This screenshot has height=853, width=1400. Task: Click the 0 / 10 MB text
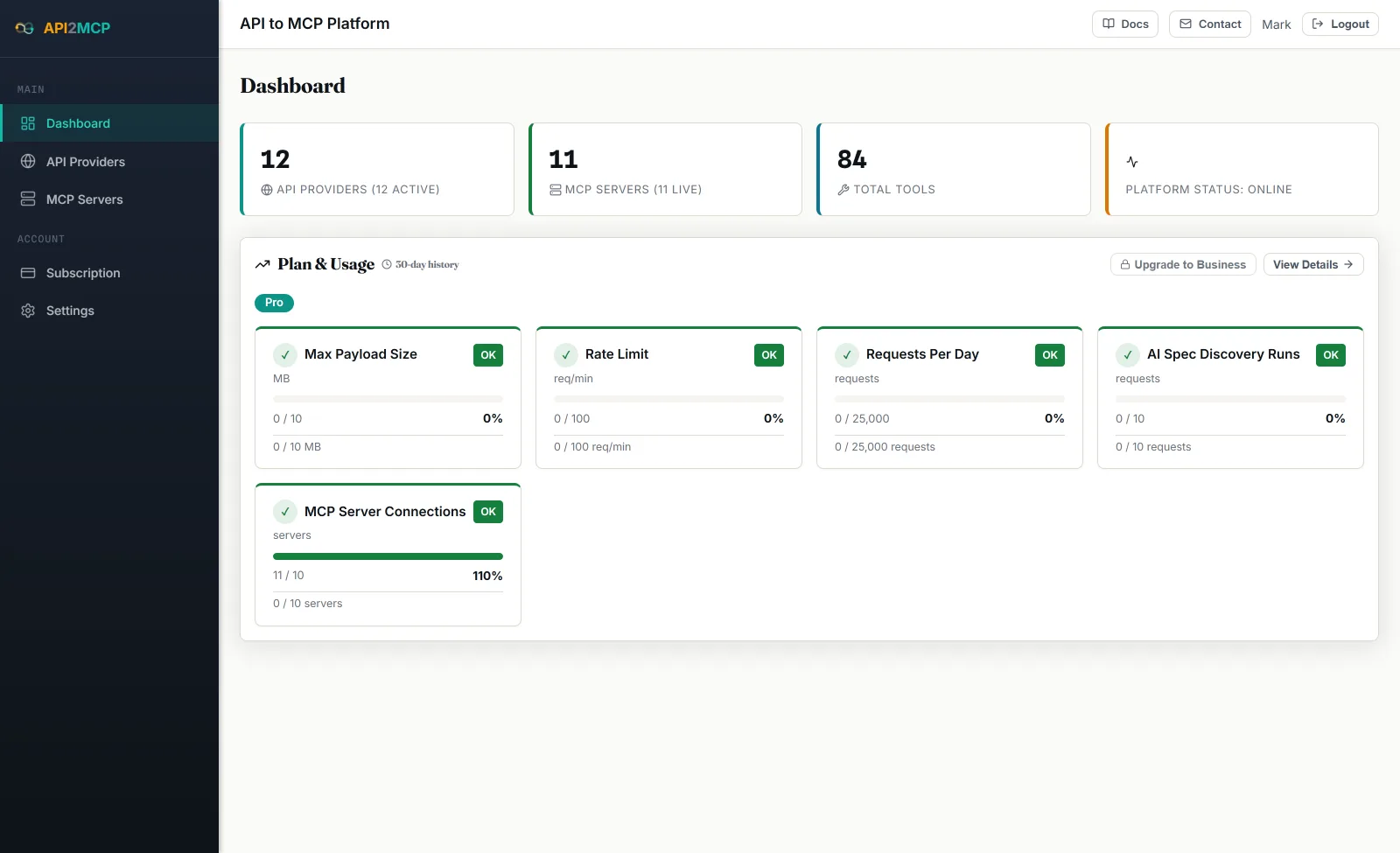[x=297, y=447]
